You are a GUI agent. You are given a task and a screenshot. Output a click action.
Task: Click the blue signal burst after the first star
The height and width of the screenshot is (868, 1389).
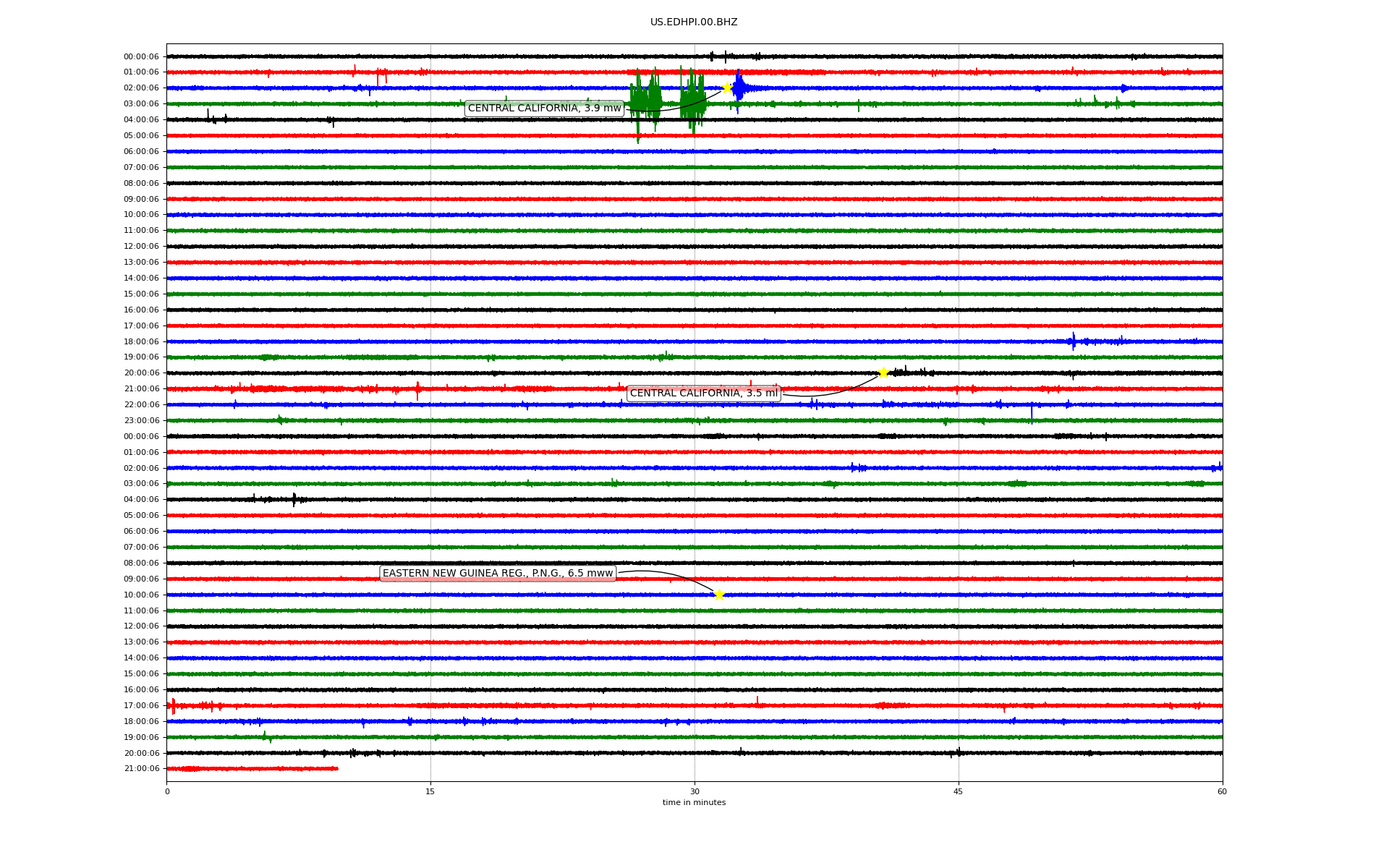point(739,88)
